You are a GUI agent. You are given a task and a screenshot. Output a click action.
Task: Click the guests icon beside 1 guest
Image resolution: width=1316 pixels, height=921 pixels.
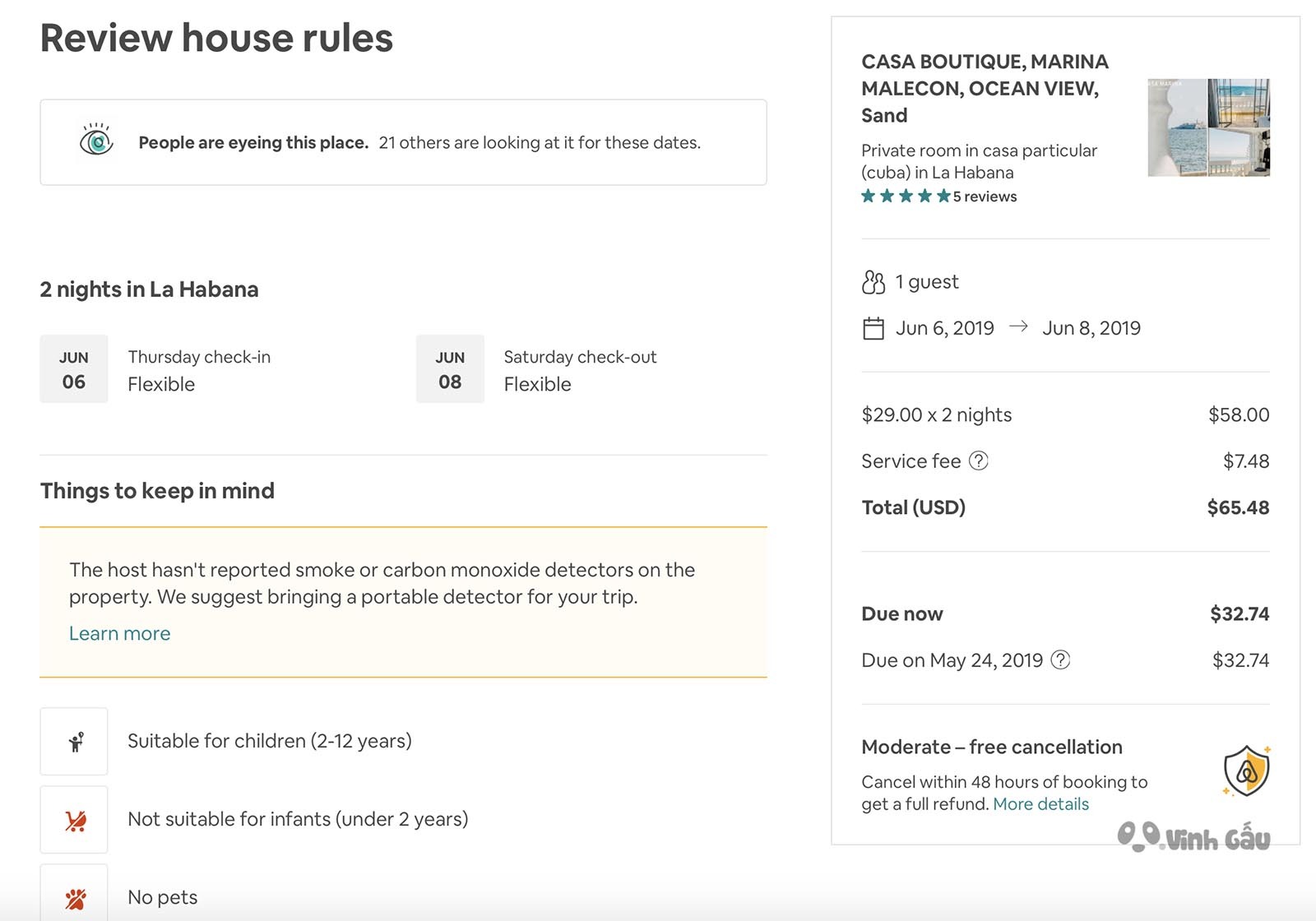(873, 282)
